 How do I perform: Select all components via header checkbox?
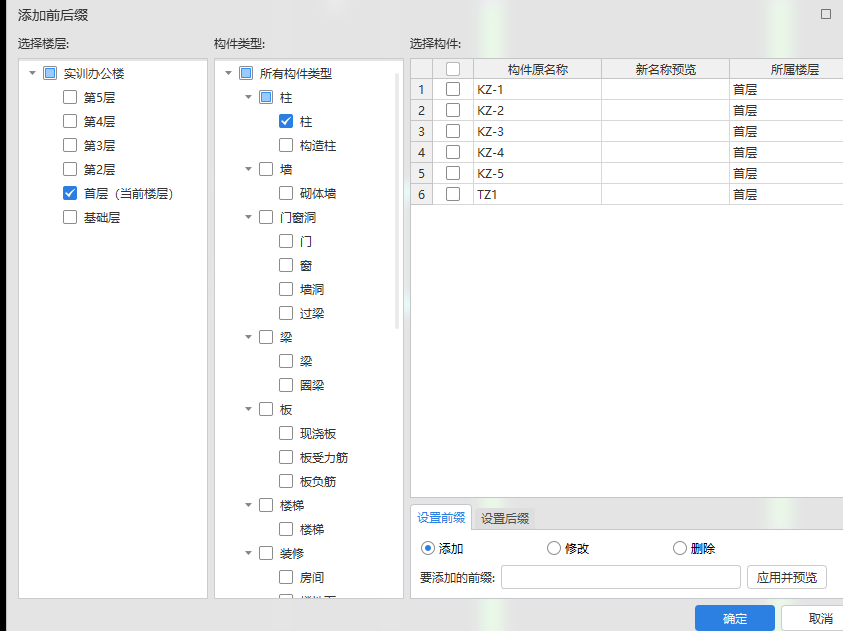453,69
